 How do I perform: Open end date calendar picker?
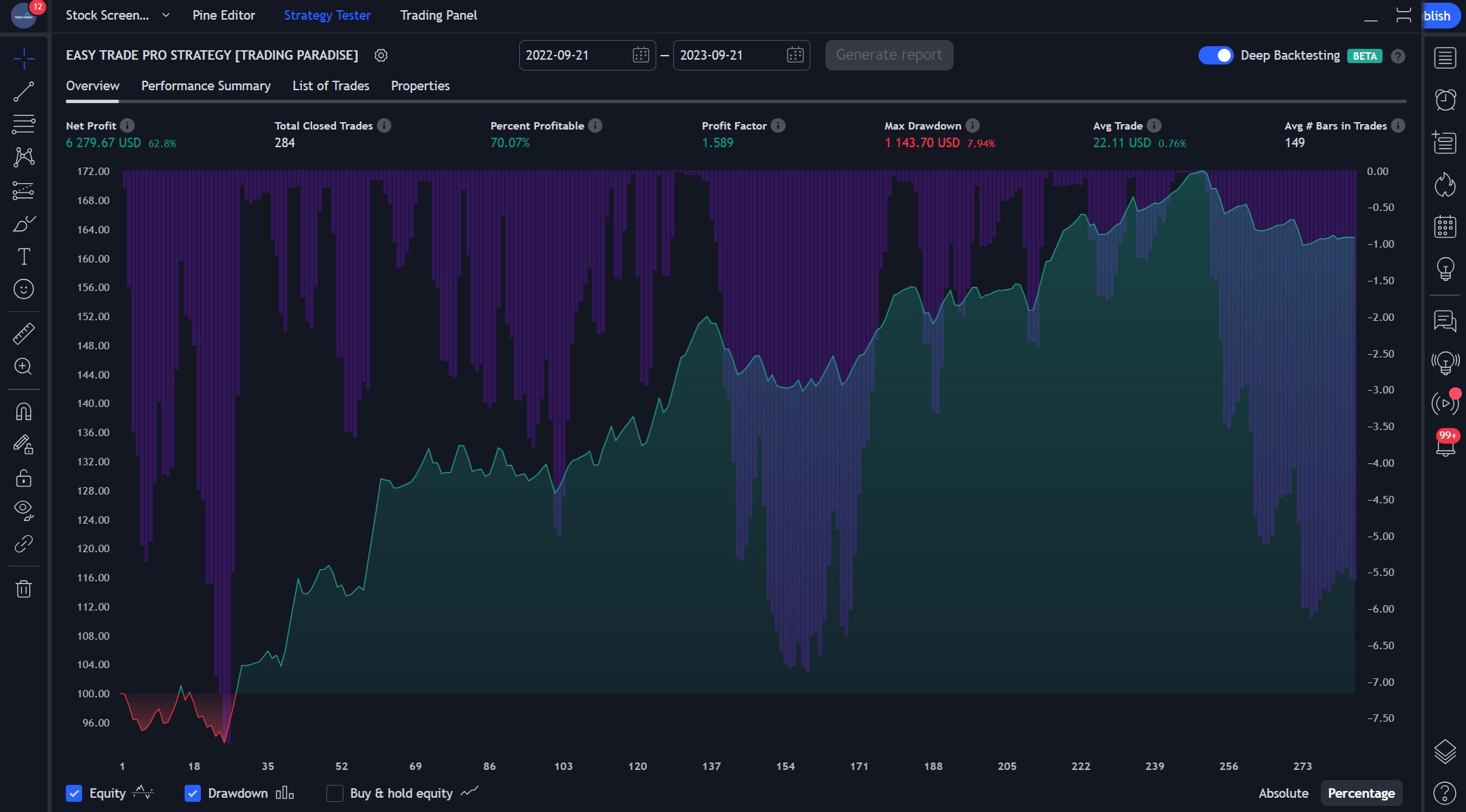pos(795,56)
